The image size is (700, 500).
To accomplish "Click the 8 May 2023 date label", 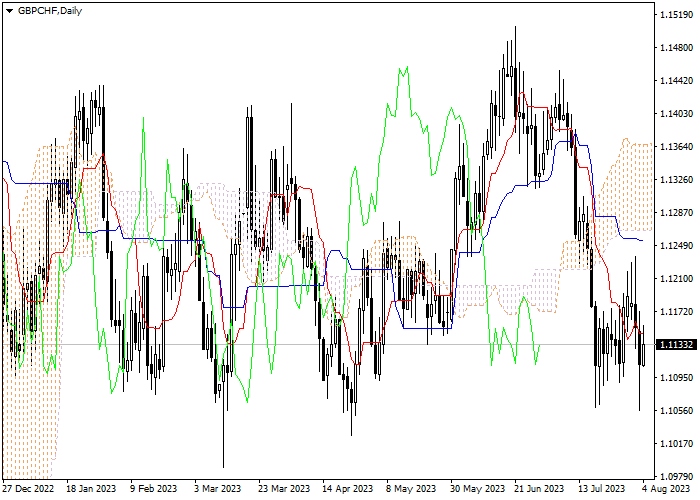I will click(411, 489).
